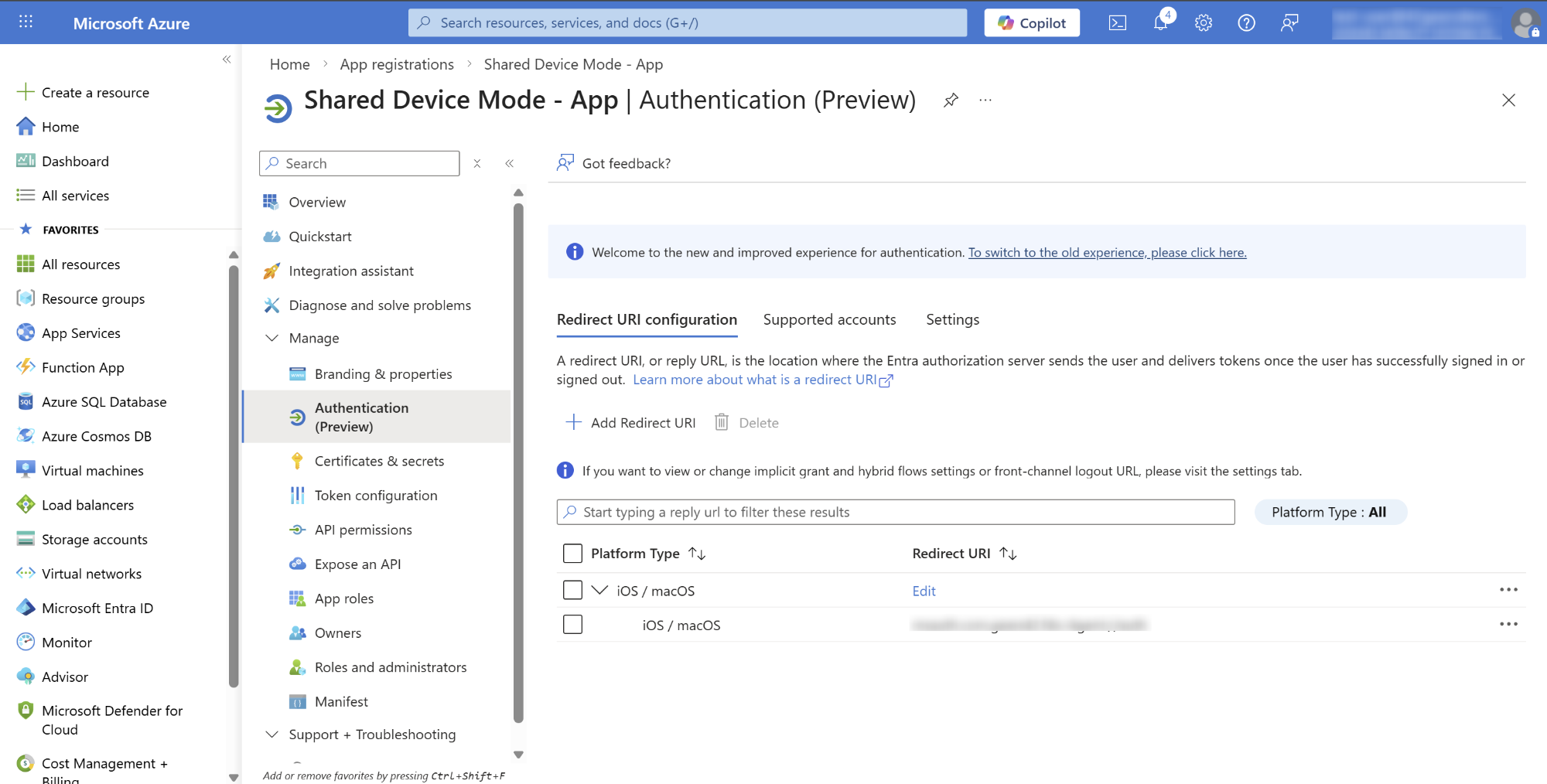
Task: Click the reply URL filter input field
Action: (x=897, y=512)
